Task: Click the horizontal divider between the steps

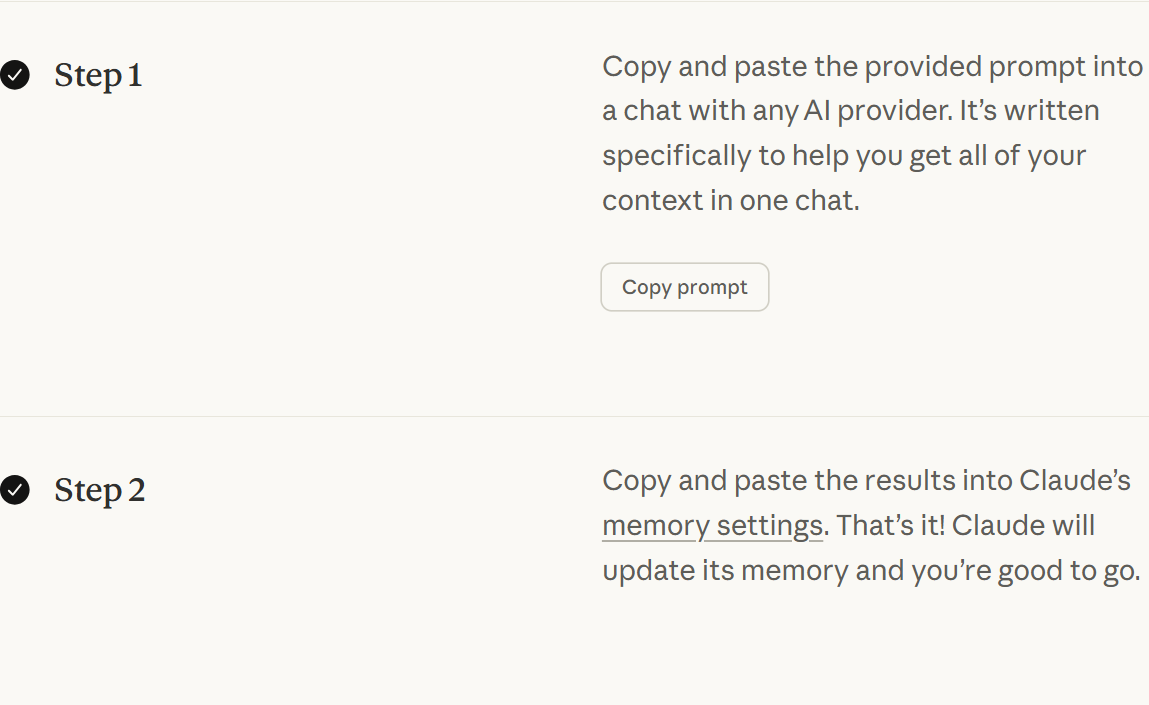Action: point(574,416)
